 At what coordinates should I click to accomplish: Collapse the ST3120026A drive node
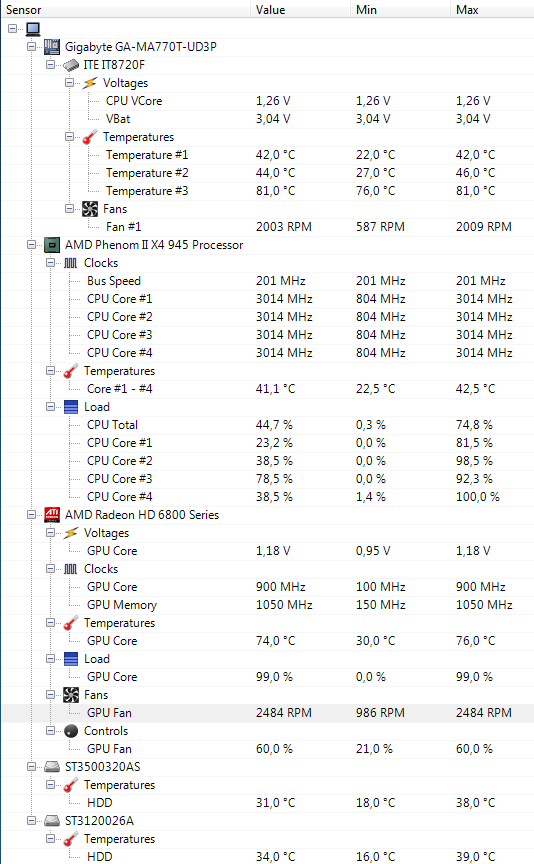point(31,820)
